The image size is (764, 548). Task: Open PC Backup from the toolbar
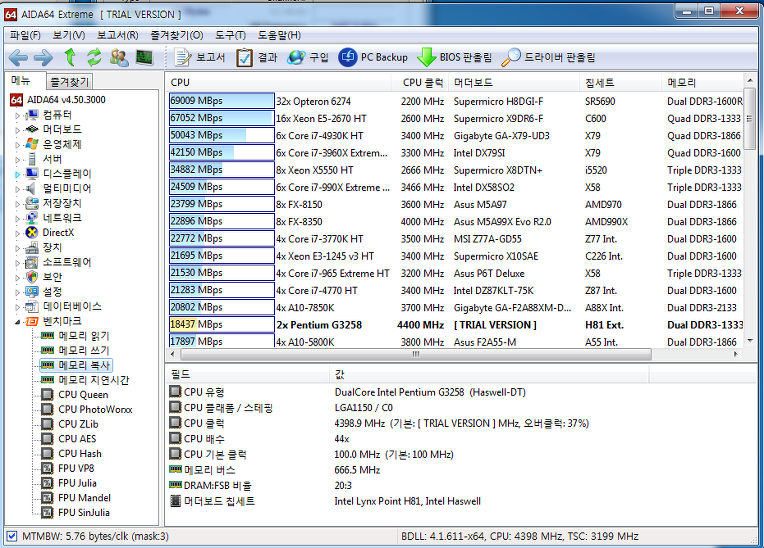click(373, 57)
